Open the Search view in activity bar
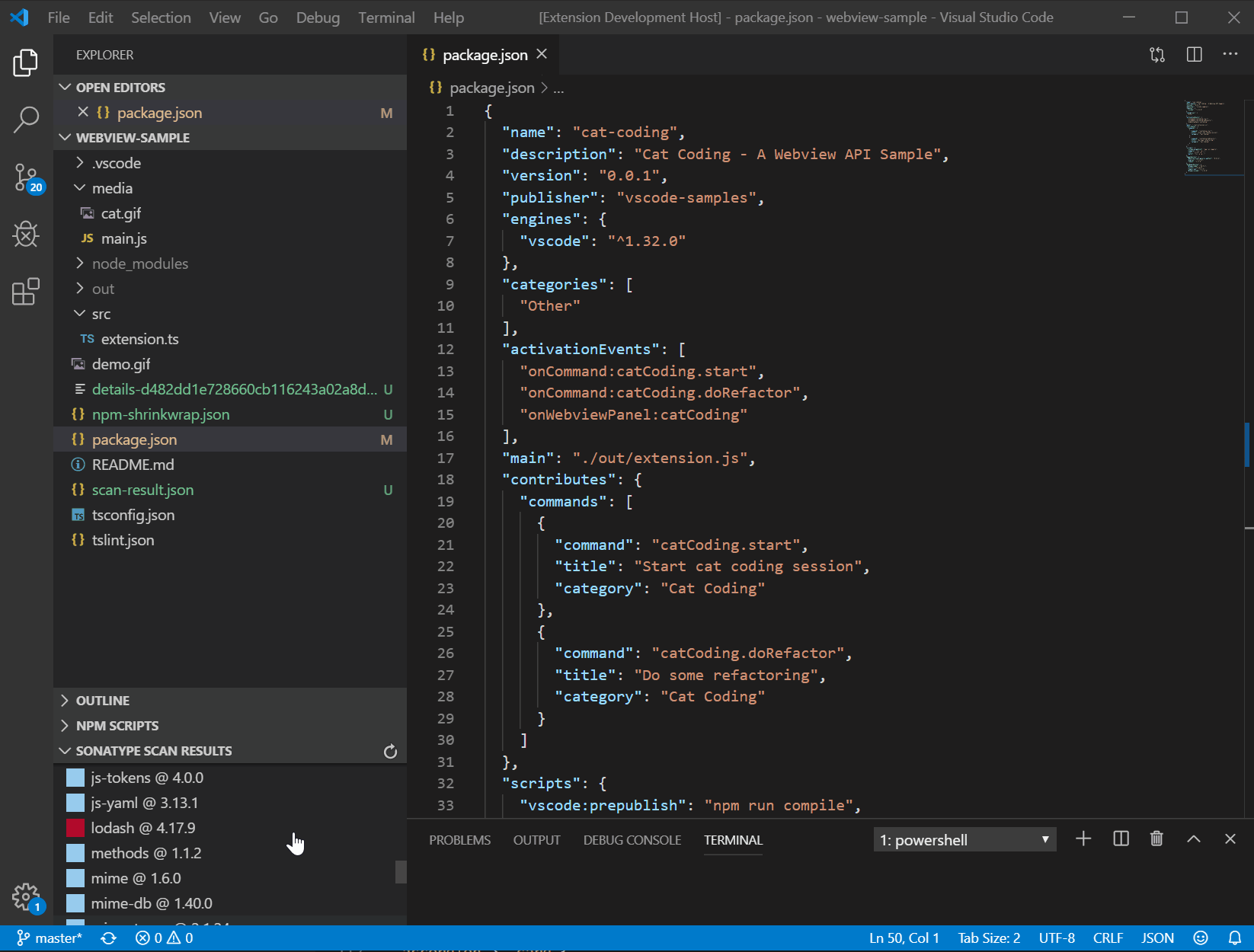Viewport: 1254px width, 952px height. click(26, 120)
